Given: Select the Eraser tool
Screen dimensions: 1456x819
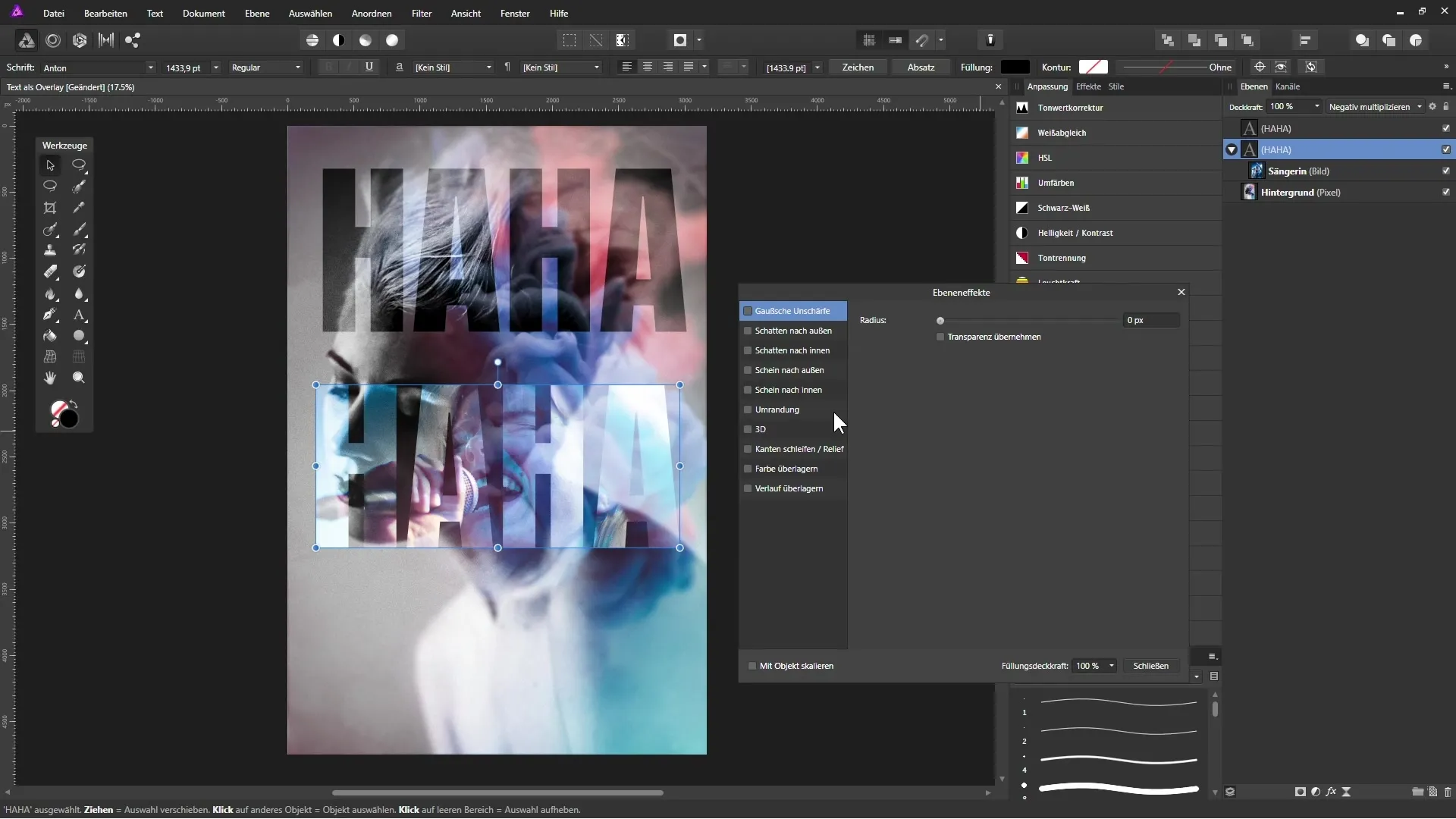Looking at the screenshot, I should click(50, 271).
